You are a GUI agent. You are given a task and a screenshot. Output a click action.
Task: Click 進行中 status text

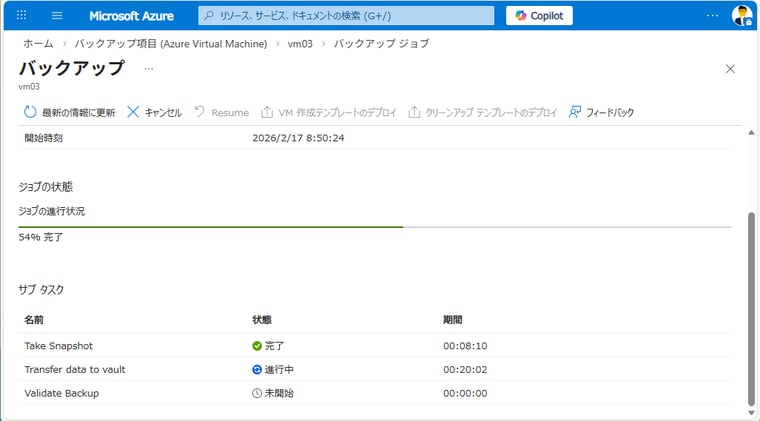pos(279,370)
